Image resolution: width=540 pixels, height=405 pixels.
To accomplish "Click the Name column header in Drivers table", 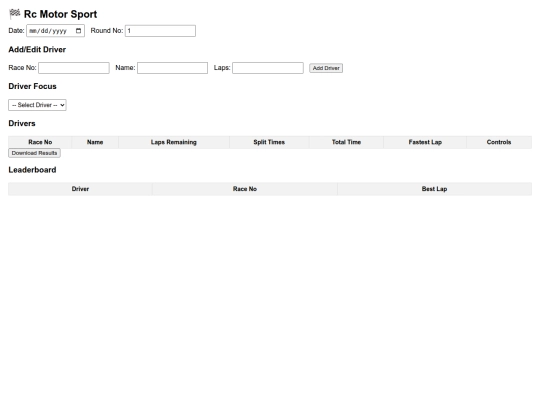I will (x=95, y=142).
